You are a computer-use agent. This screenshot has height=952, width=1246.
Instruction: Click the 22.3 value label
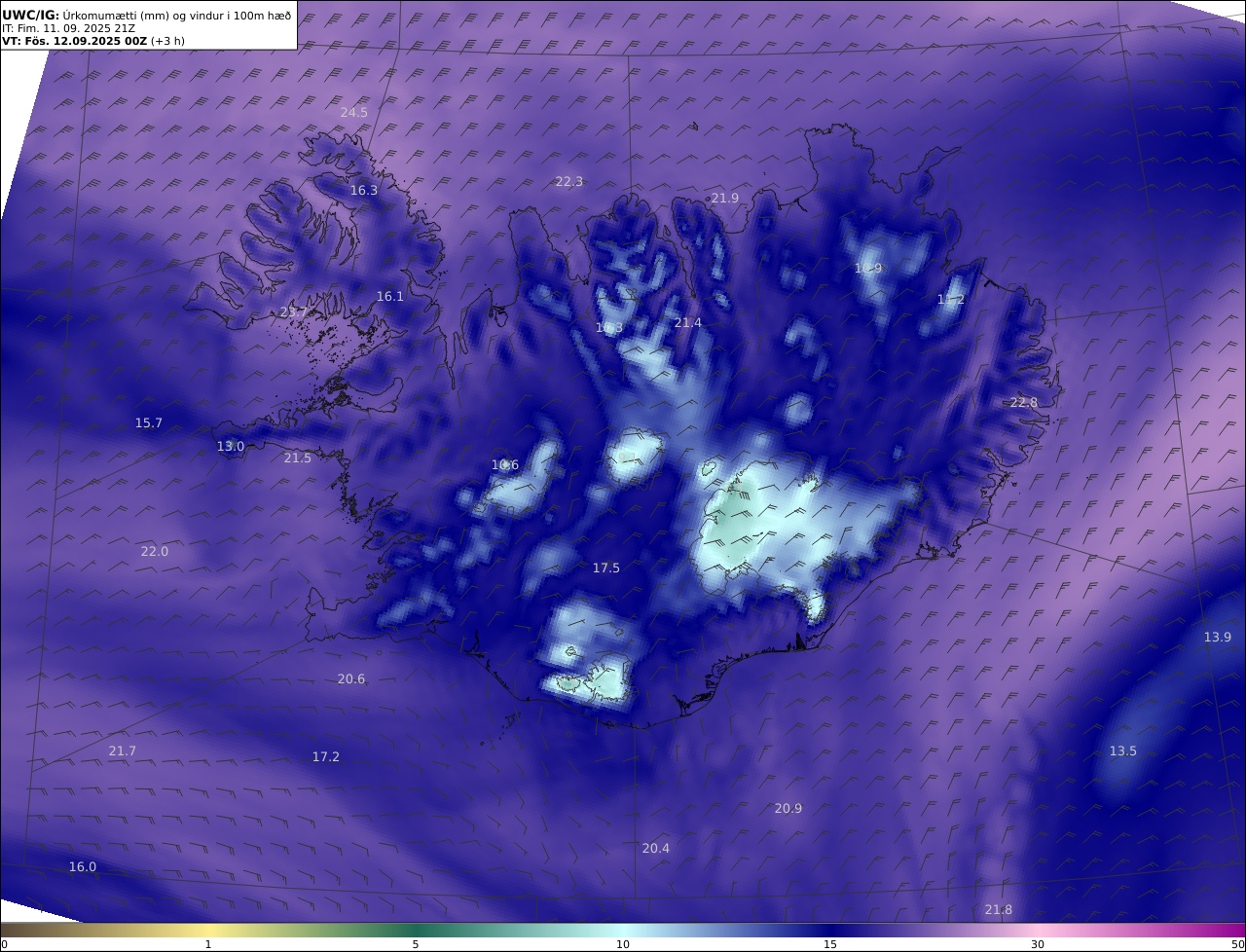click(568, 181)
